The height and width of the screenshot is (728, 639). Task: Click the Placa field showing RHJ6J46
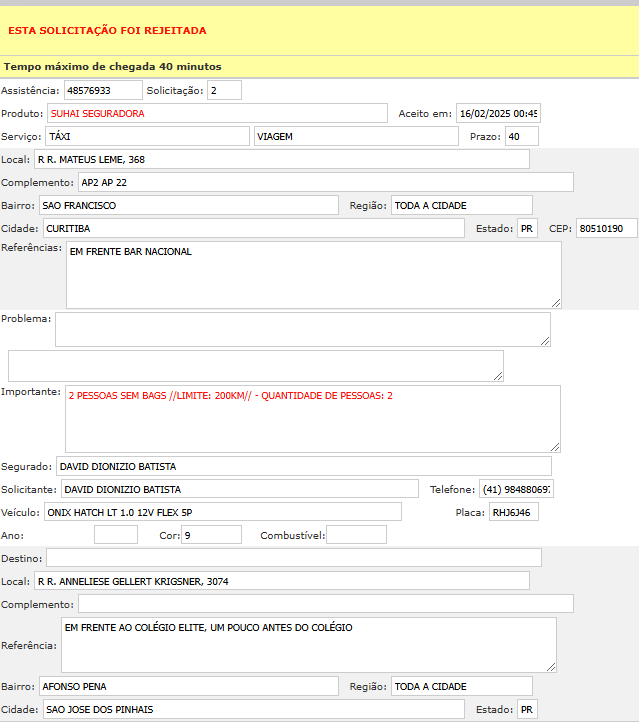pos(514,512)
